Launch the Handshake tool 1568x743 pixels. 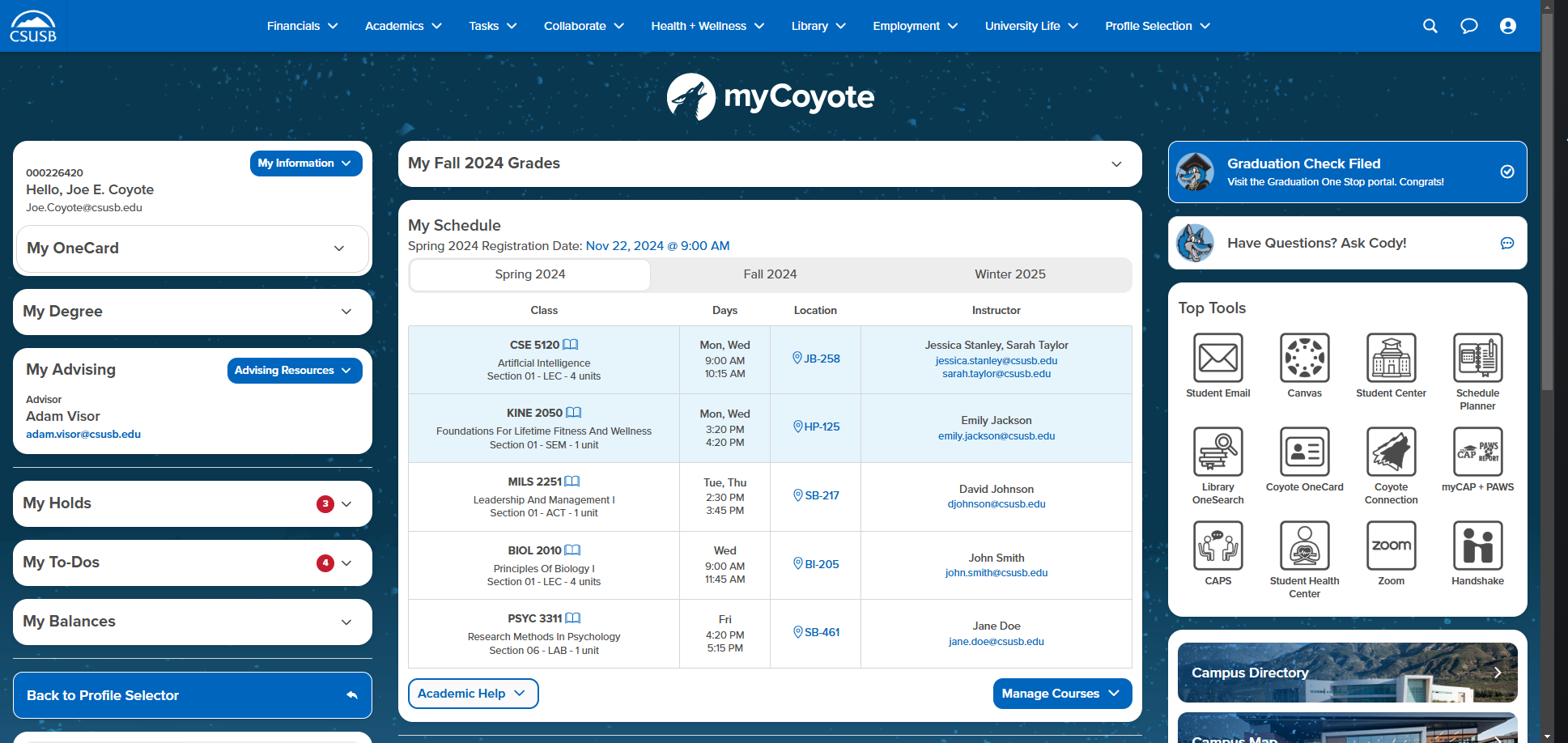pyautogui.click(x=1477, y=546)
